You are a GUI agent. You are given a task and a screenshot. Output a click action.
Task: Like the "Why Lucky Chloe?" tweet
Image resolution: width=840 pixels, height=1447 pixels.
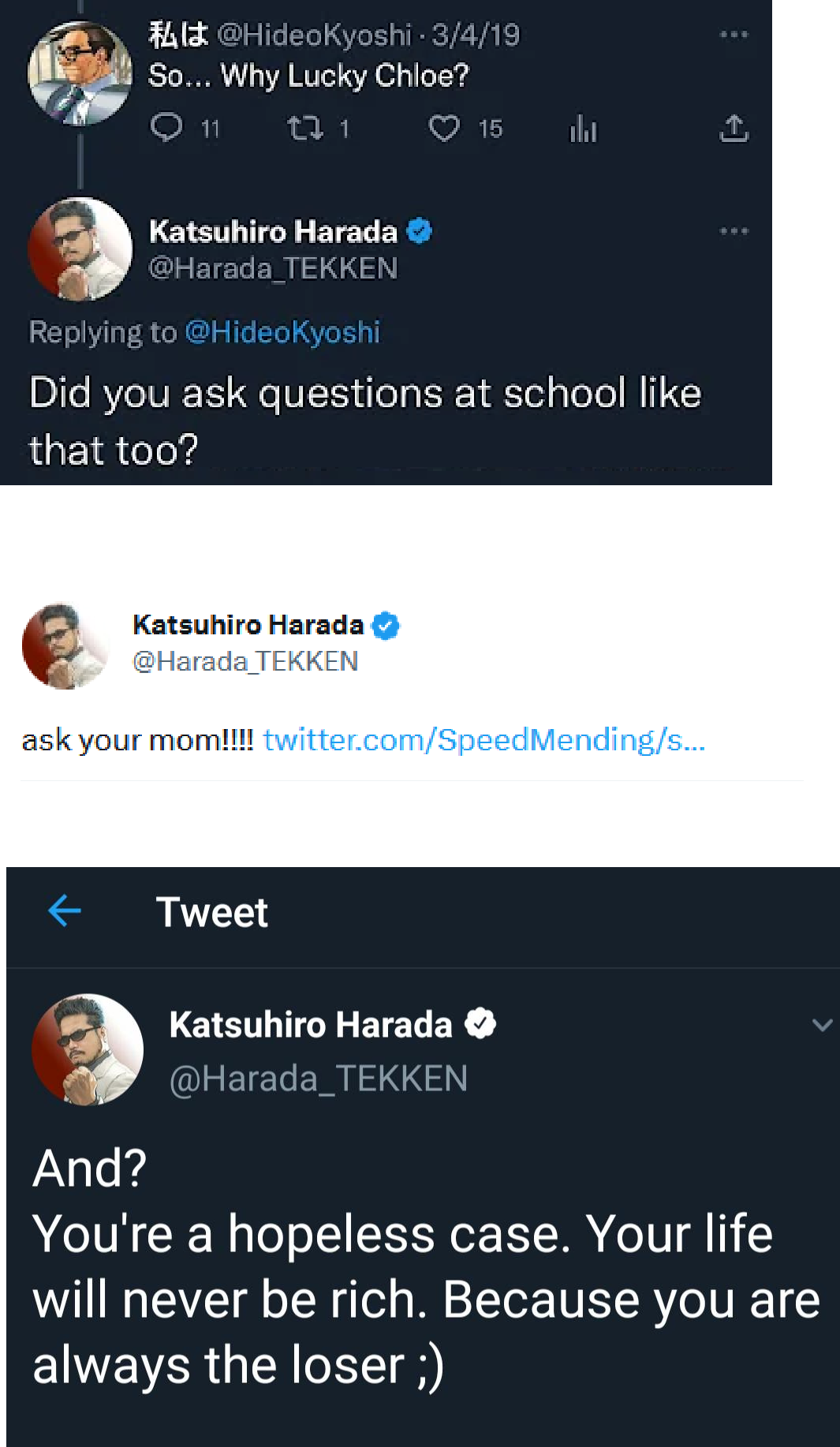[444, 128]
